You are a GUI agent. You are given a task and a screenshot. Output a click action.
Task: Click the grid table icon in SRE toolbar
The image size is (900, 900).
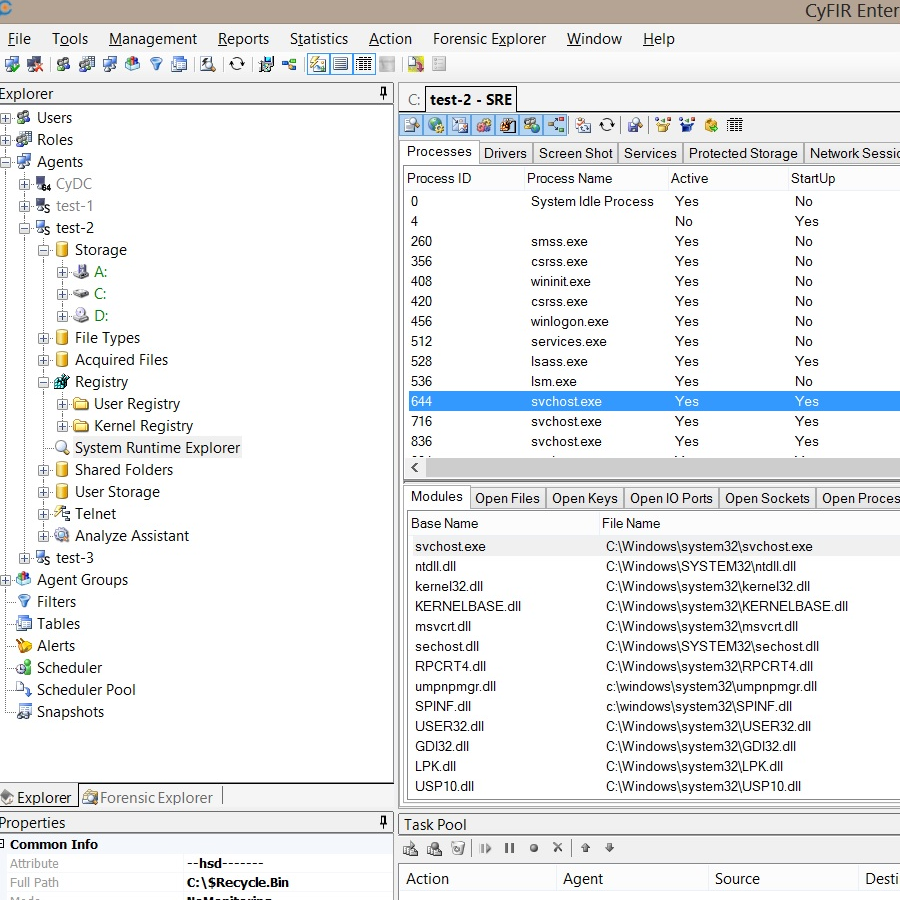point(735,125)
